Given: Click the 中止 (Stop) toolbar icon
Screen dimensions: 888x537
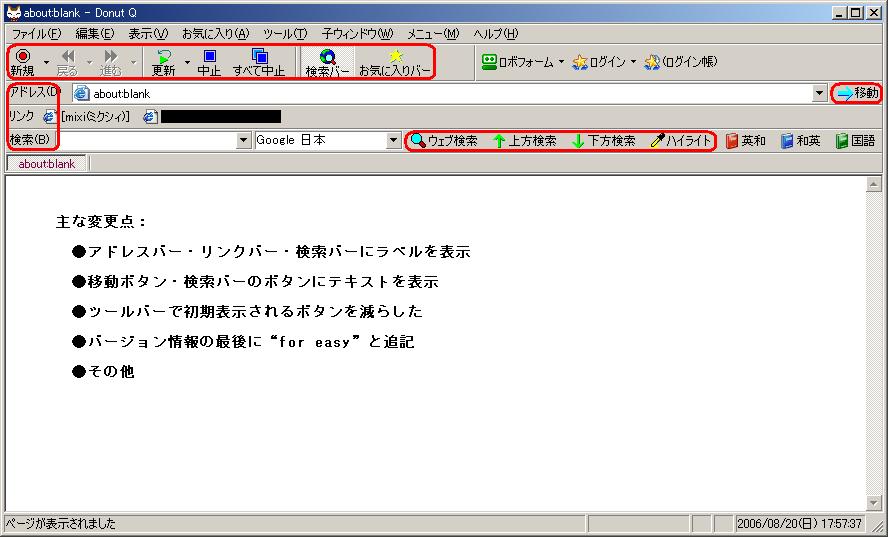Looking at the screenshot, I should click(209, 58).
